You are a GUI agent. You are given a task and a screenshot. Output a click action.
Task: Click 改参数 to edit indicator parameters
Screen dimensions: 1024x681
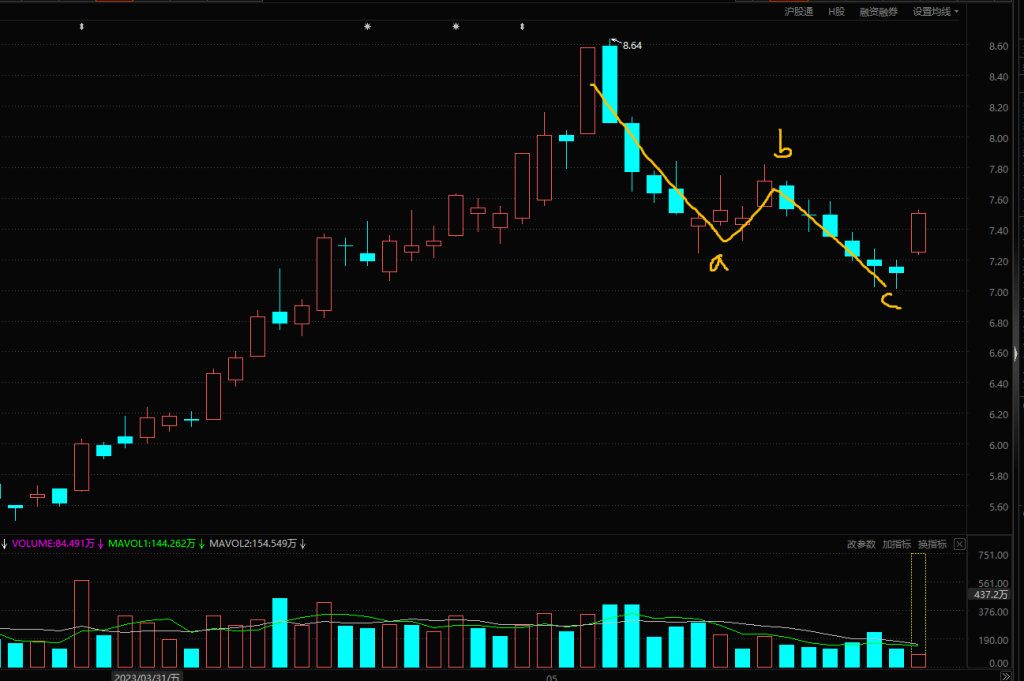pyautogui.click(x=861, y=544)
